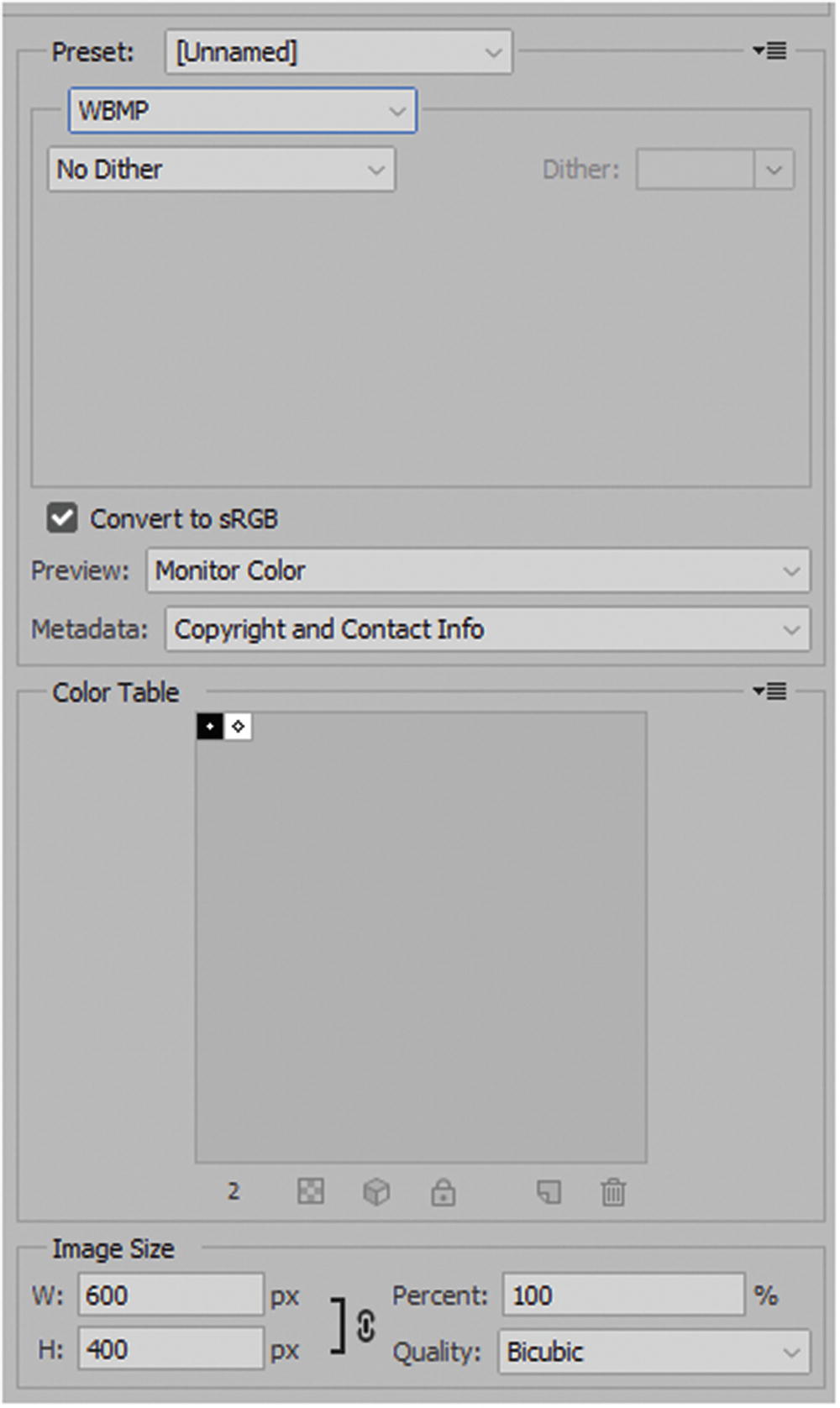Delete the selected color from the table
The width and height of the screenshot is (840, 1408).
(612, 1191)
